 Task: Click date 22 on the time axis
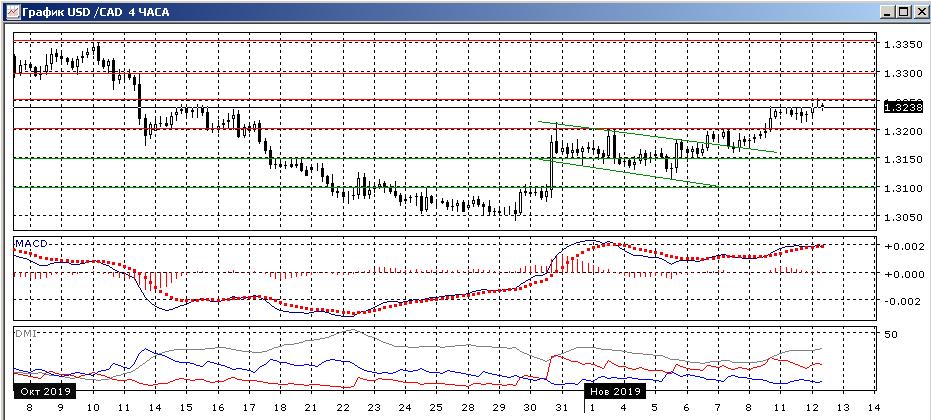[341, 408]
